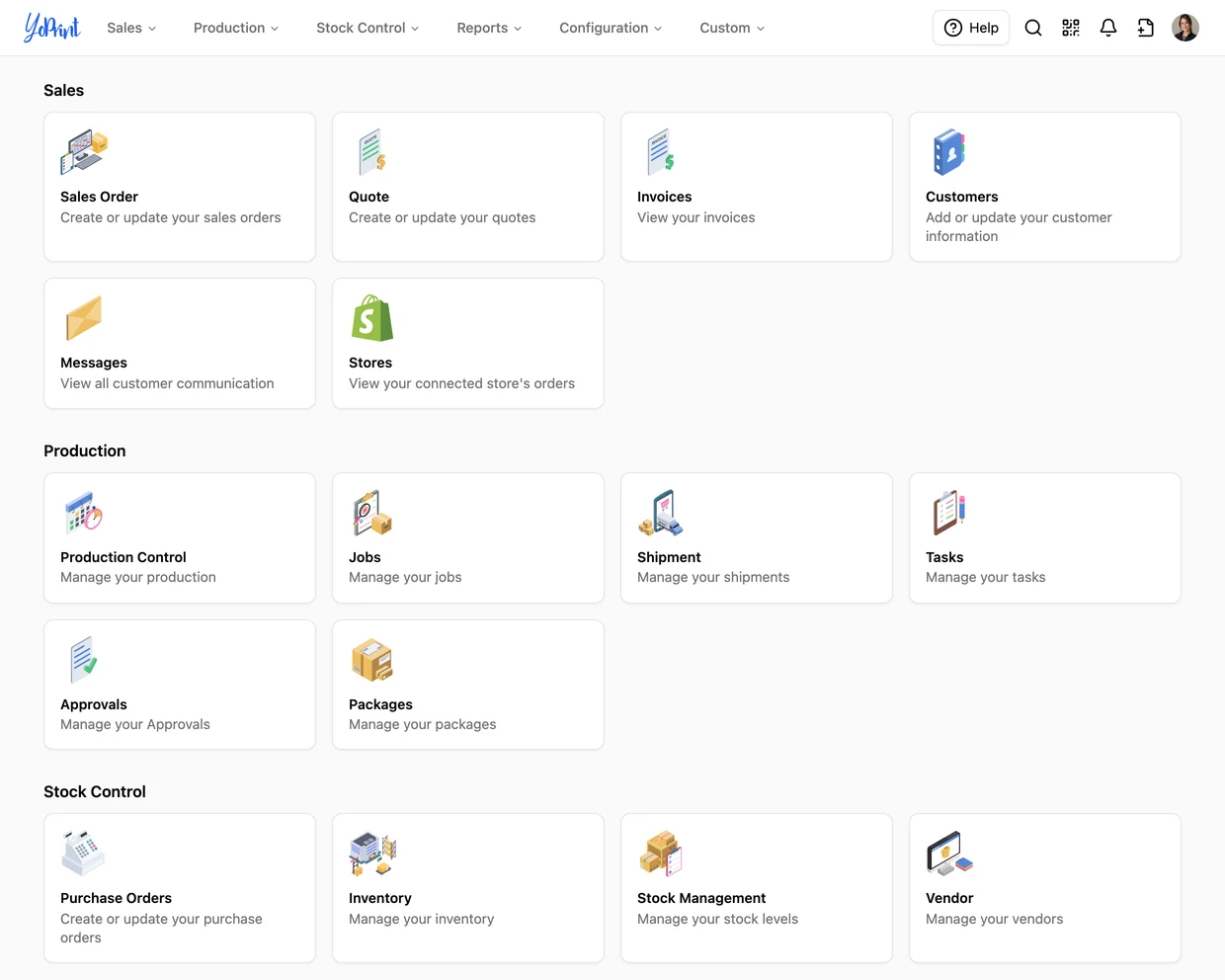Click 'Manage your packages' text
This screenshot has width=1225, height=980.
tap(422, 724)
